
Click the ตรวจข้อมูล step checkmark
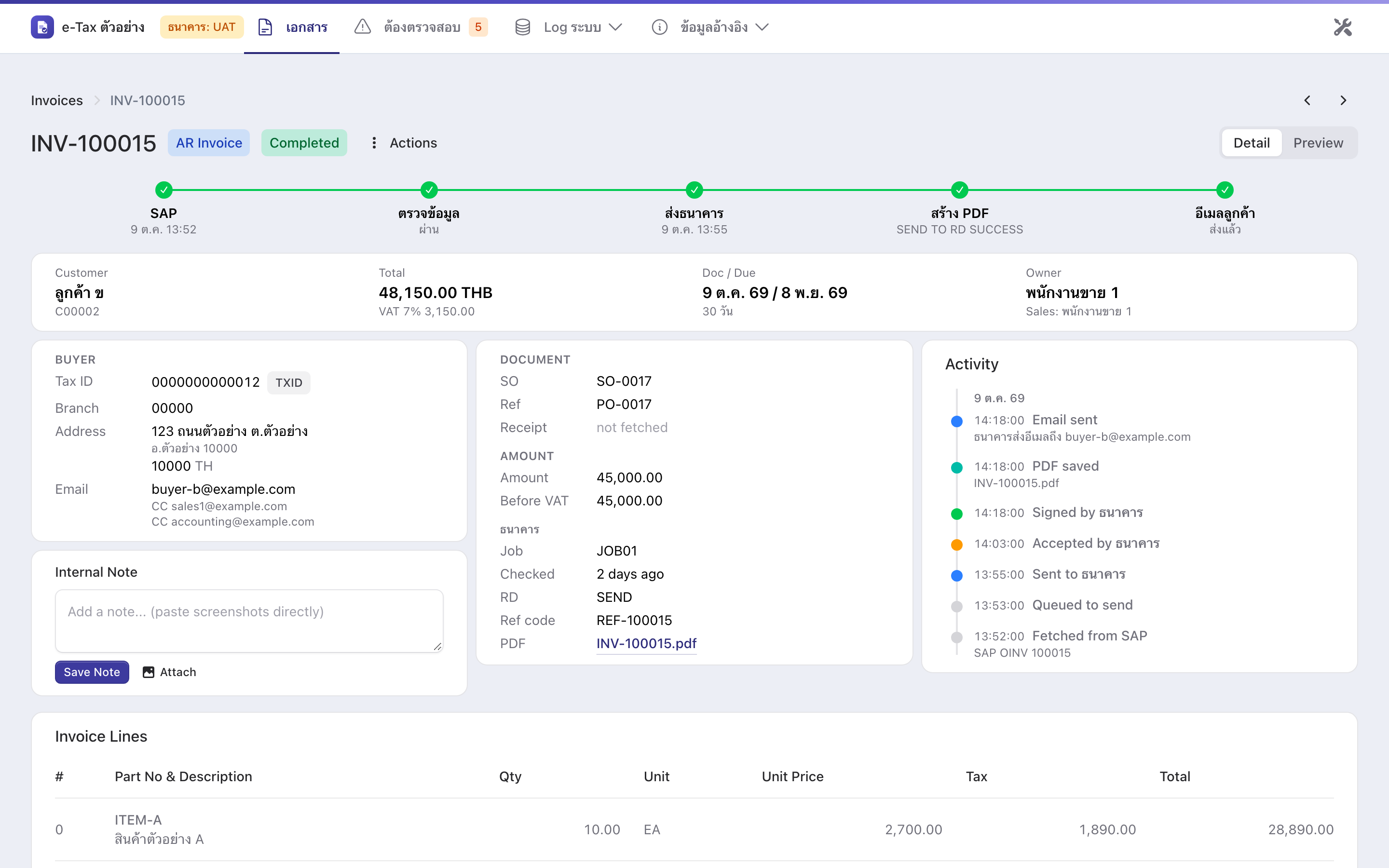(x=429, y=190)
